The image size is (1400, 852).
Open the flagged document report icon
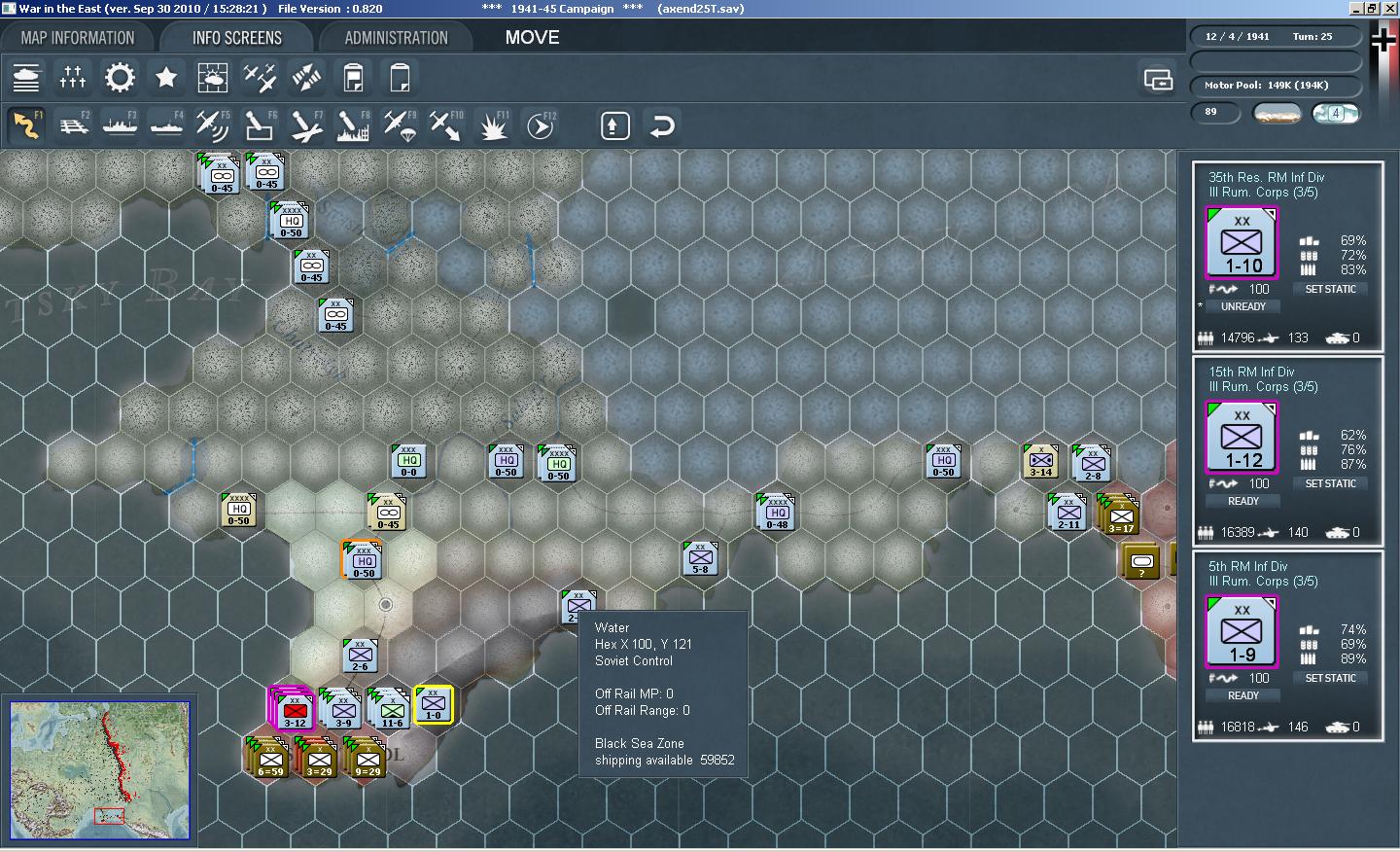click(353, 78)
